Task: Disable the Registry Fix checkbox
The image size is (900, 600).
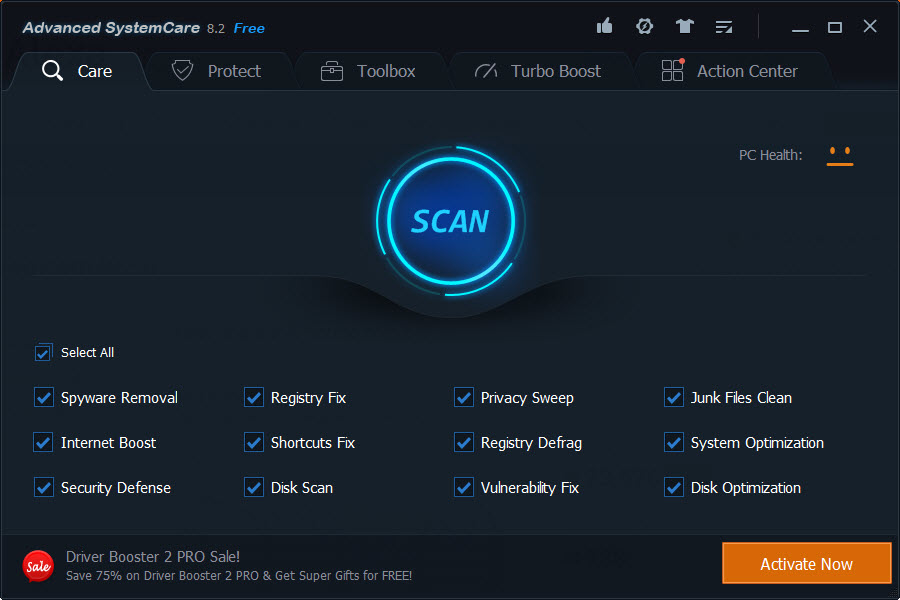Action: coord(254,398)
